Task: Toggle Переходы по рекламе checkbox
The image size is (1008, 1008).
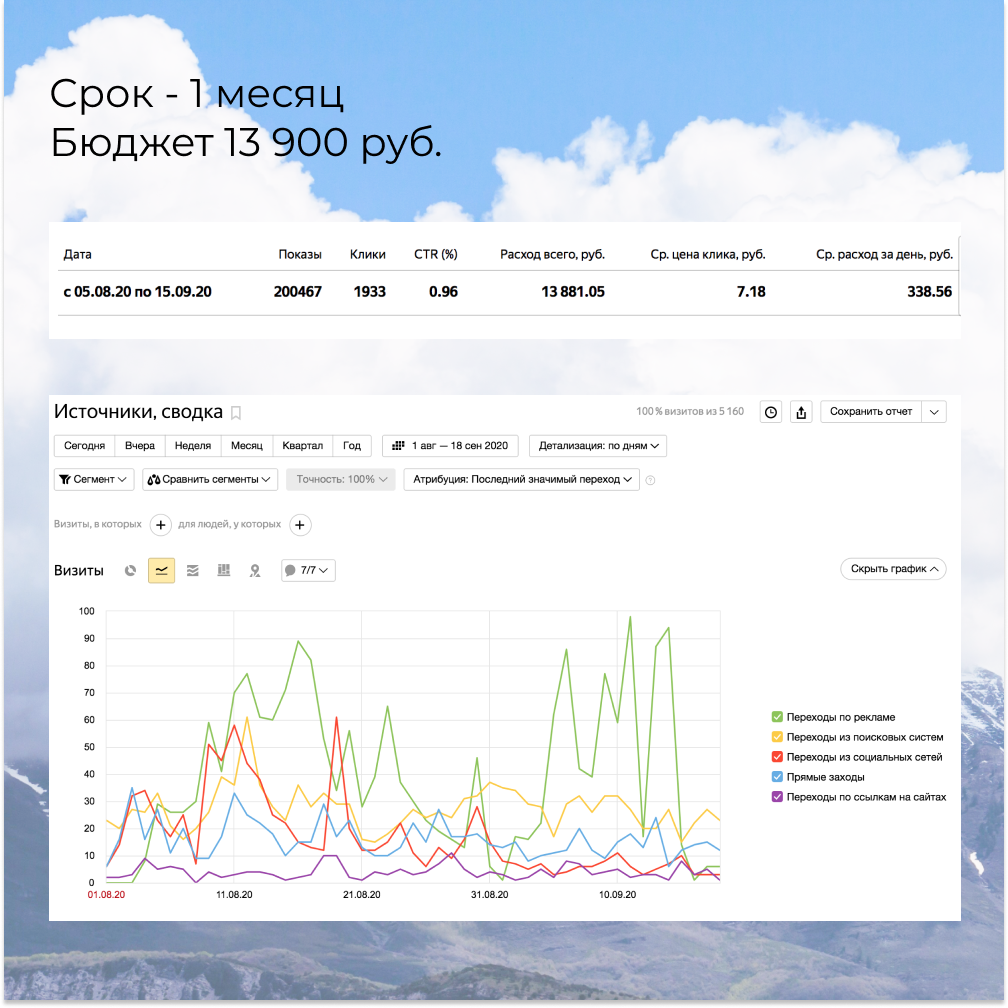Action: [x=777, y=717]
